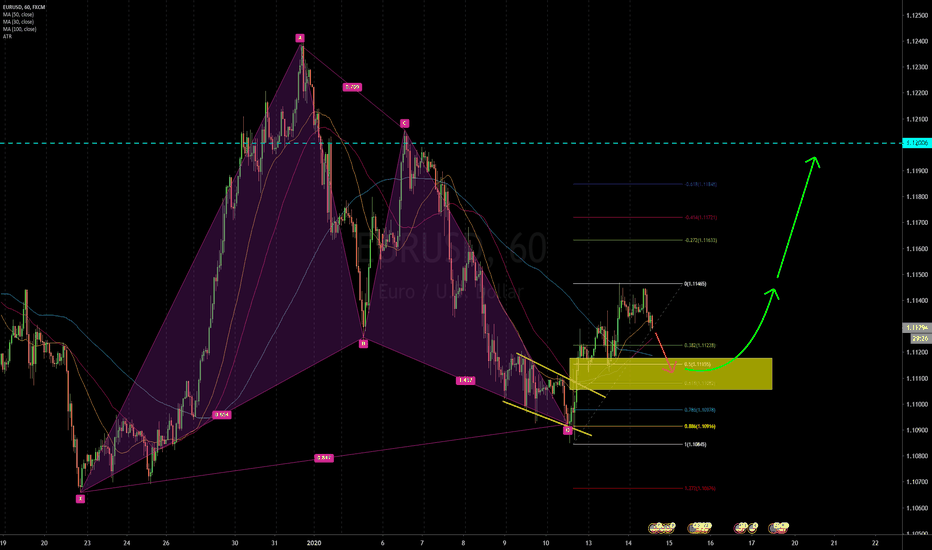This screenshot has height=550, width=932.
Task: Click the red downward arrow drawing
Action: coord(664,346)
